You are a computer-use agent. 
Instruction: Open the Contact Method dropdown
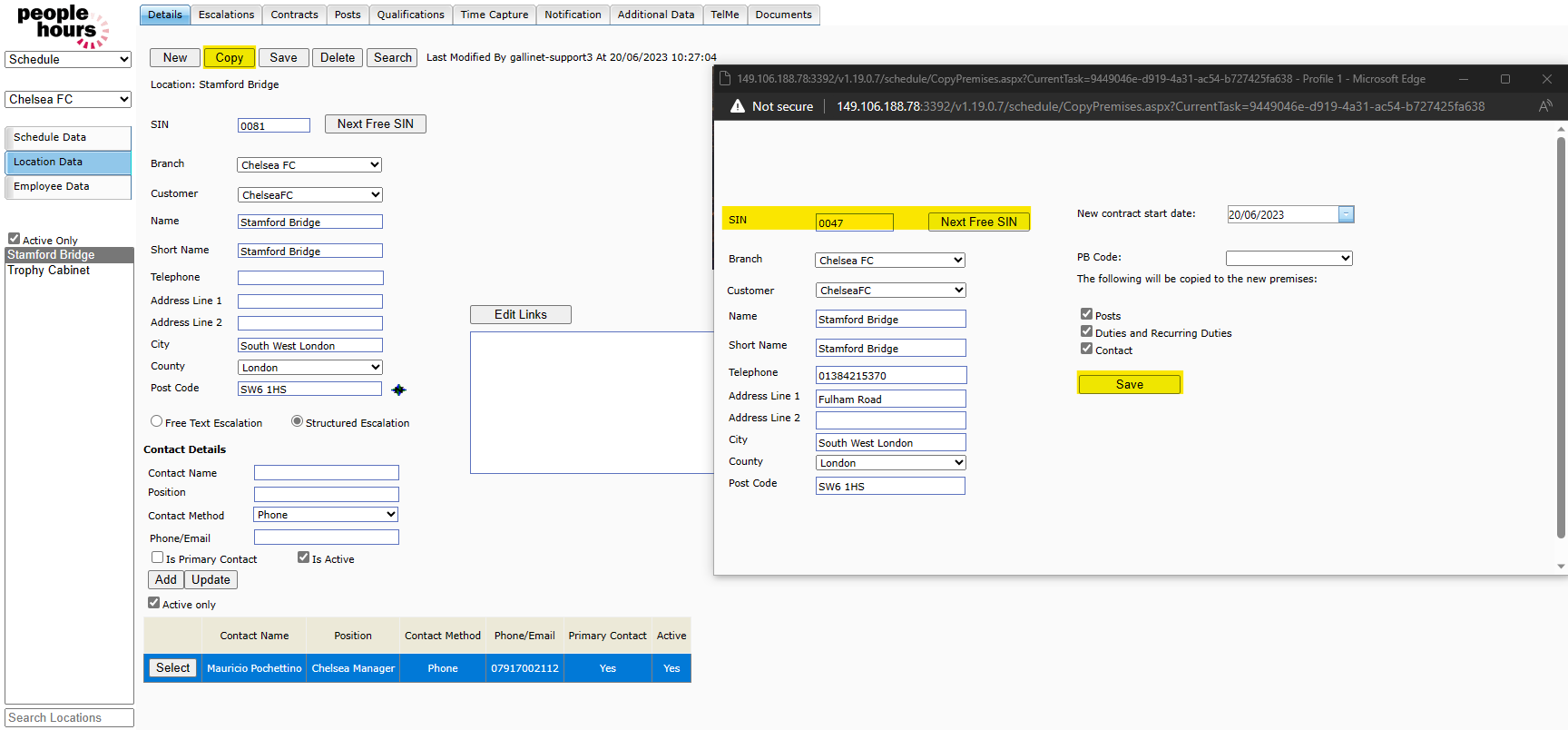pos(326,515)
